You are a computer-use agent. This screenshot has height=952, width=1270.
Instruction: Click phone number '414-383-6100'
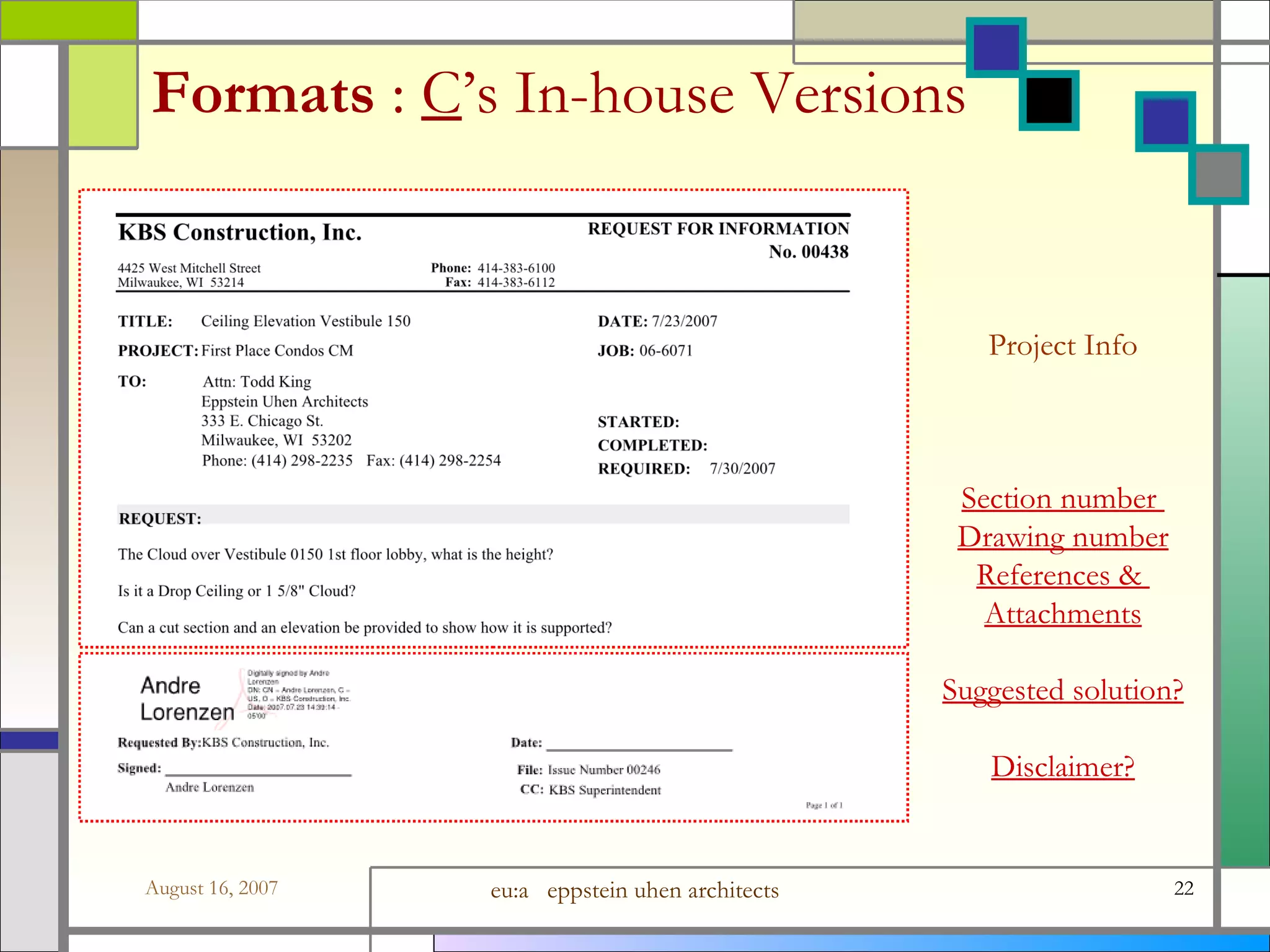pyautogui.click(x=516, y=268)
